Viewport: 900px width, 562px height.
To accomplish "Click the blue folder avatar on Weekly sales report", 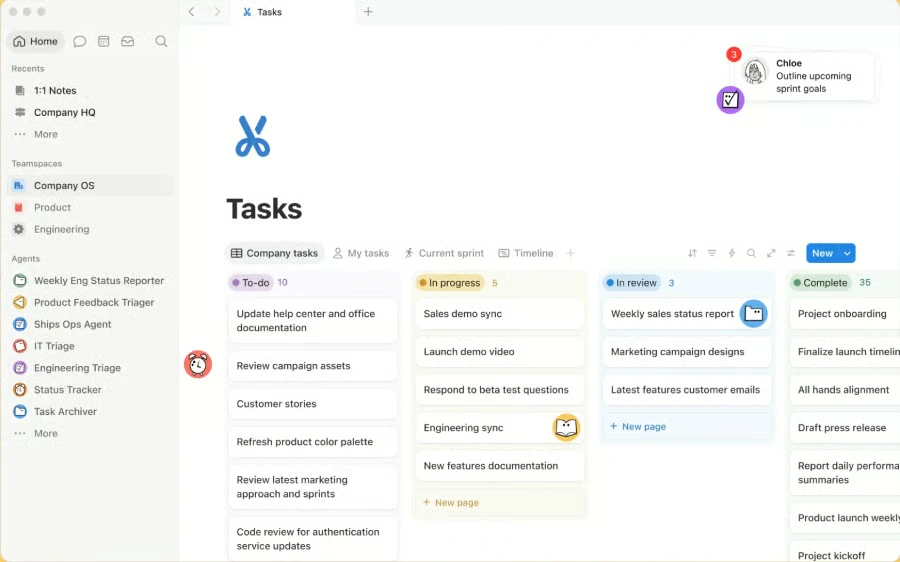I will (x=754, y=313).
